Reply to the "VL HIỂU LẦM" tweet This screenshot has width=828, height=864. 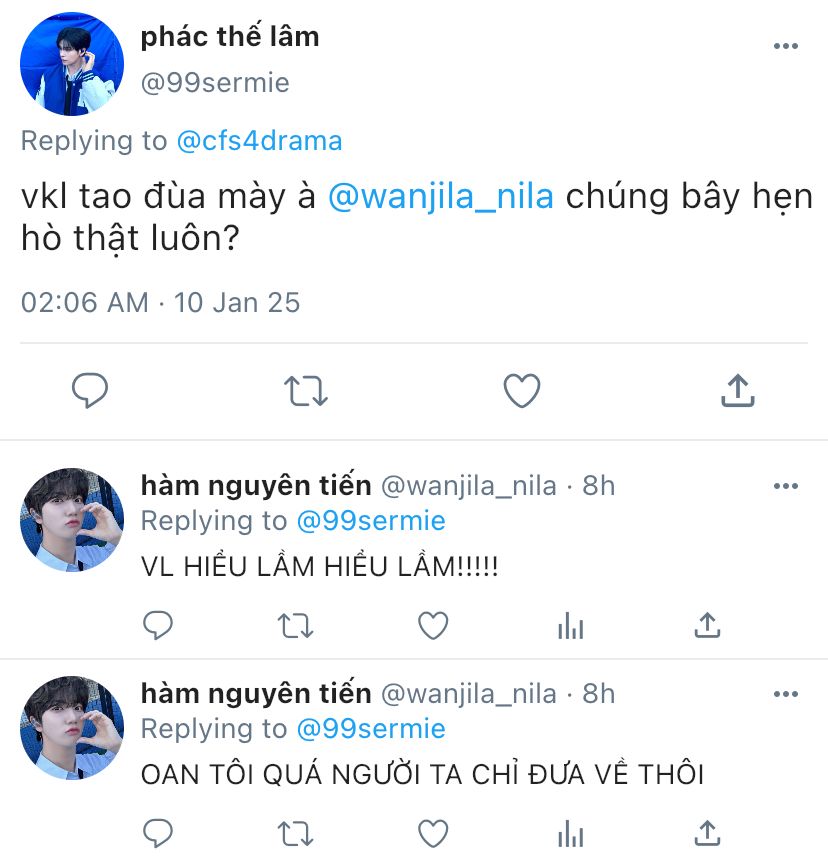pyautogui.click(x=158, y=625)
